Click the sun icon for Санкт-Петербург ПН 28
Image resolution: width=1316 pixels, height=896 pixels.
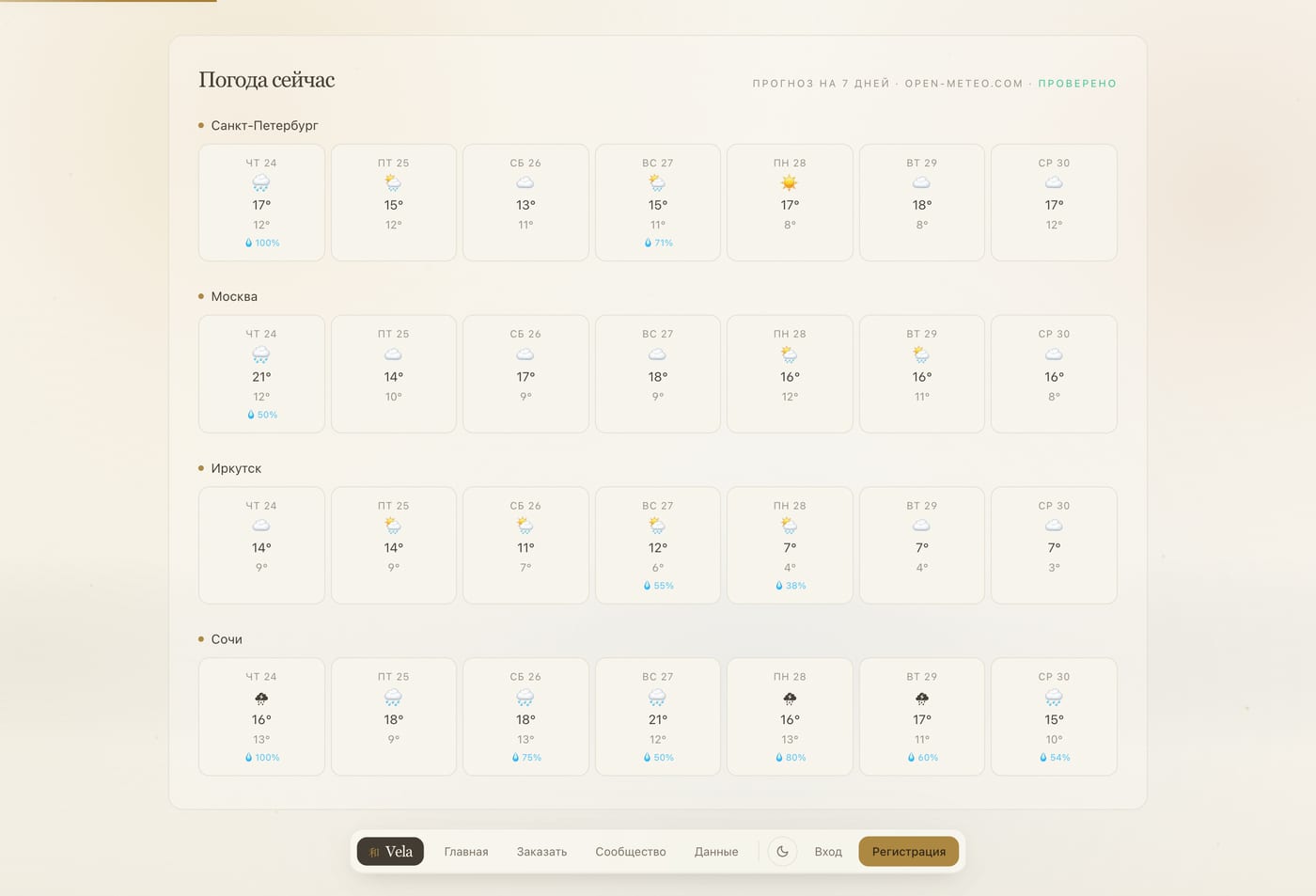(x=790, y=183)
